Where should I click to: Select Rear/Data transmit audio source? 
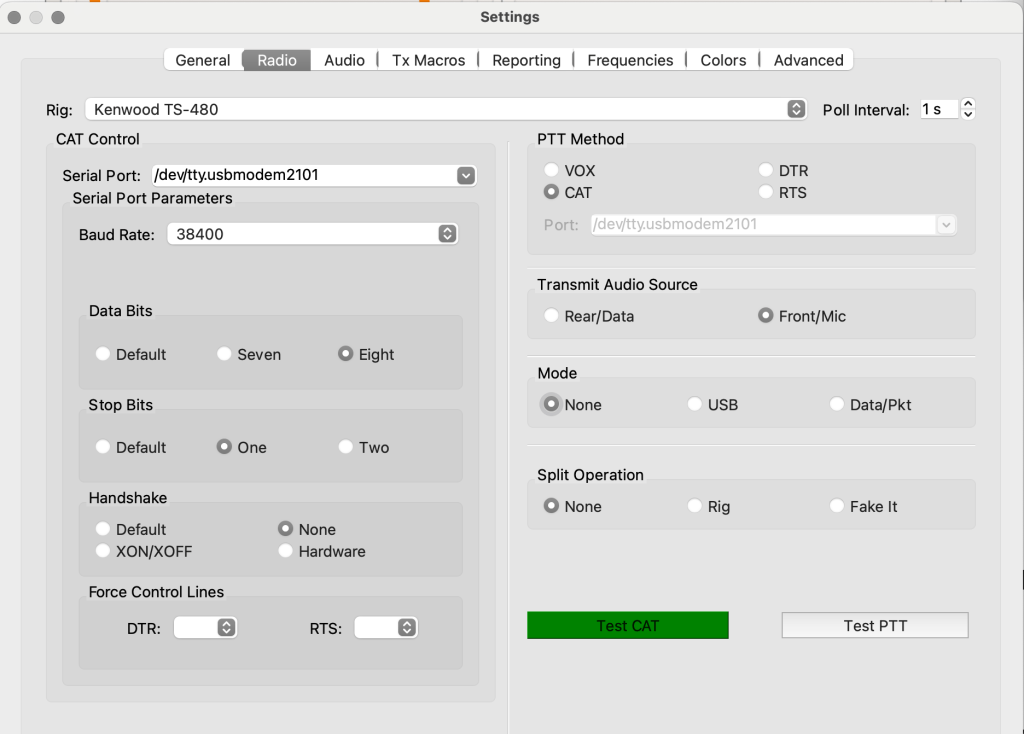pyautogui.click(x=551, y=316)
